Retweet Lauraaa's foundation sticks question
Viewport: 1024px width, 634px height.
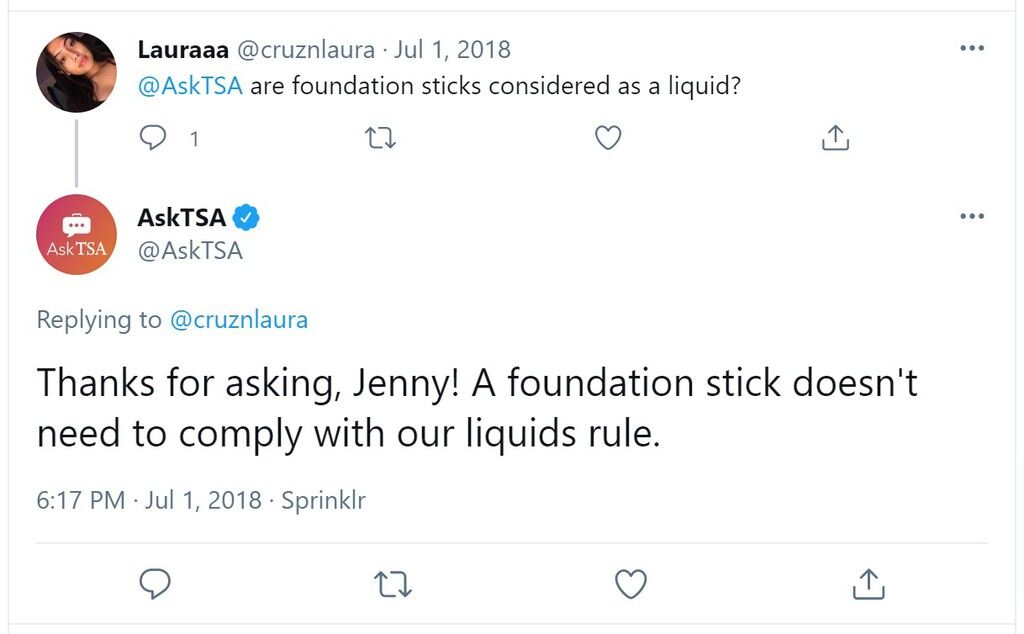pos(380,138)
